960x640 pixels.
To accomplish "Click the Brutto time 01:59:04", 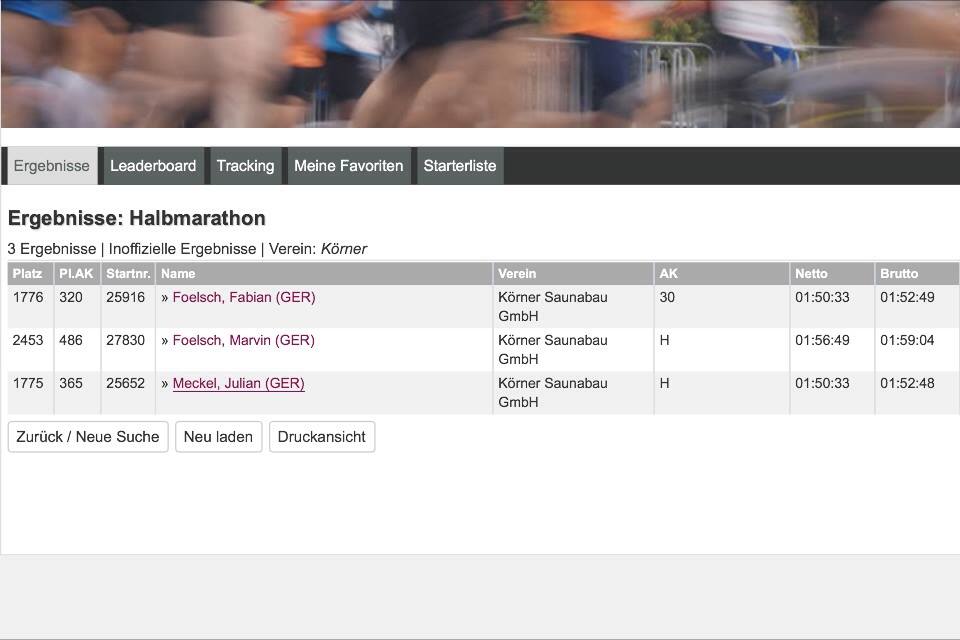I will (907, 340).
